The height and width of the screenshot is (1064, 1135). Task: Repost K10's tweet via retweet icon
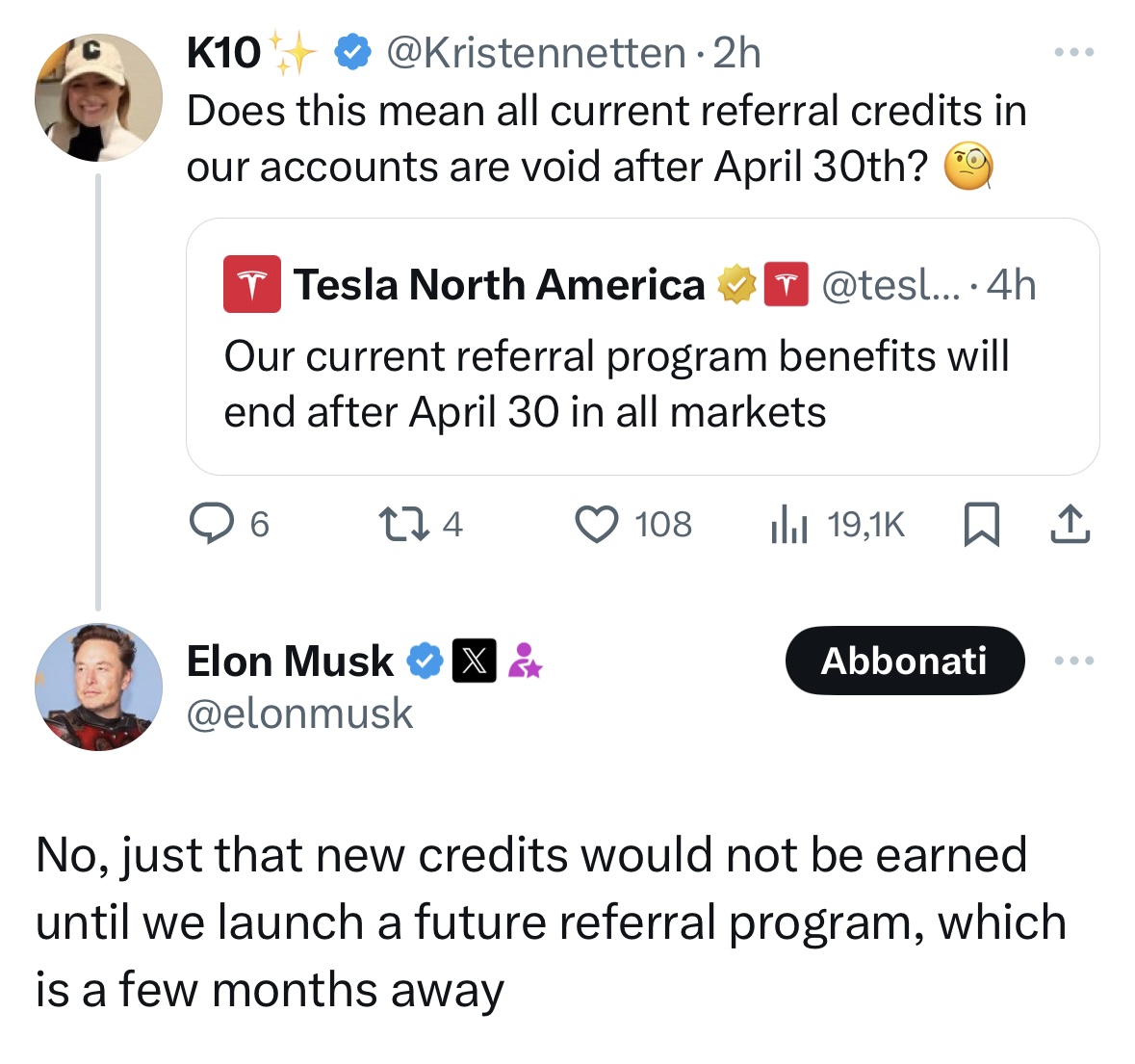[x=421, y=524]
